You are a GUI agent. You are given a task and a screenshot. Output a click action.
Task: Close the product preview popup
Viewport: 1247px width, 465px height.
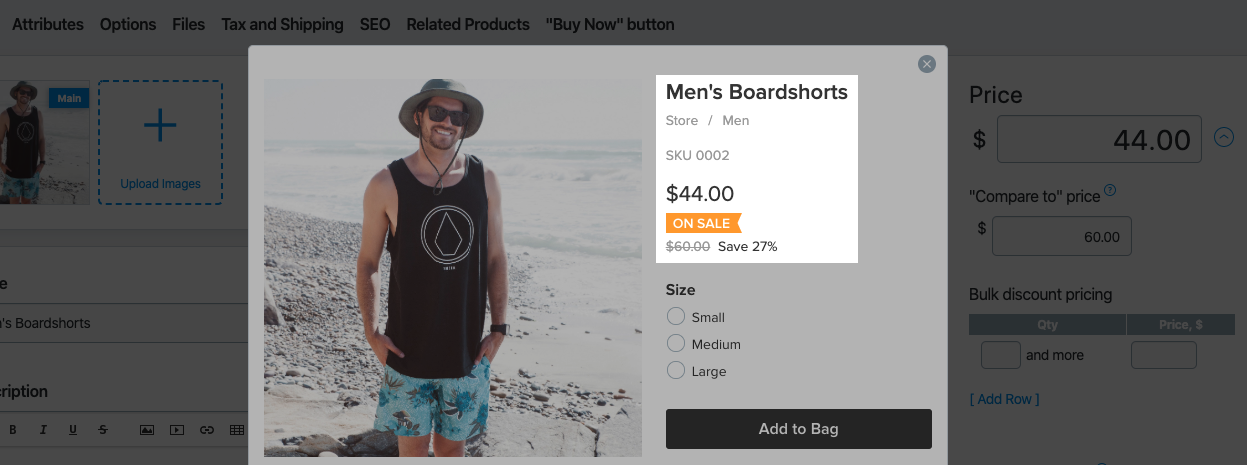[927, 64]
